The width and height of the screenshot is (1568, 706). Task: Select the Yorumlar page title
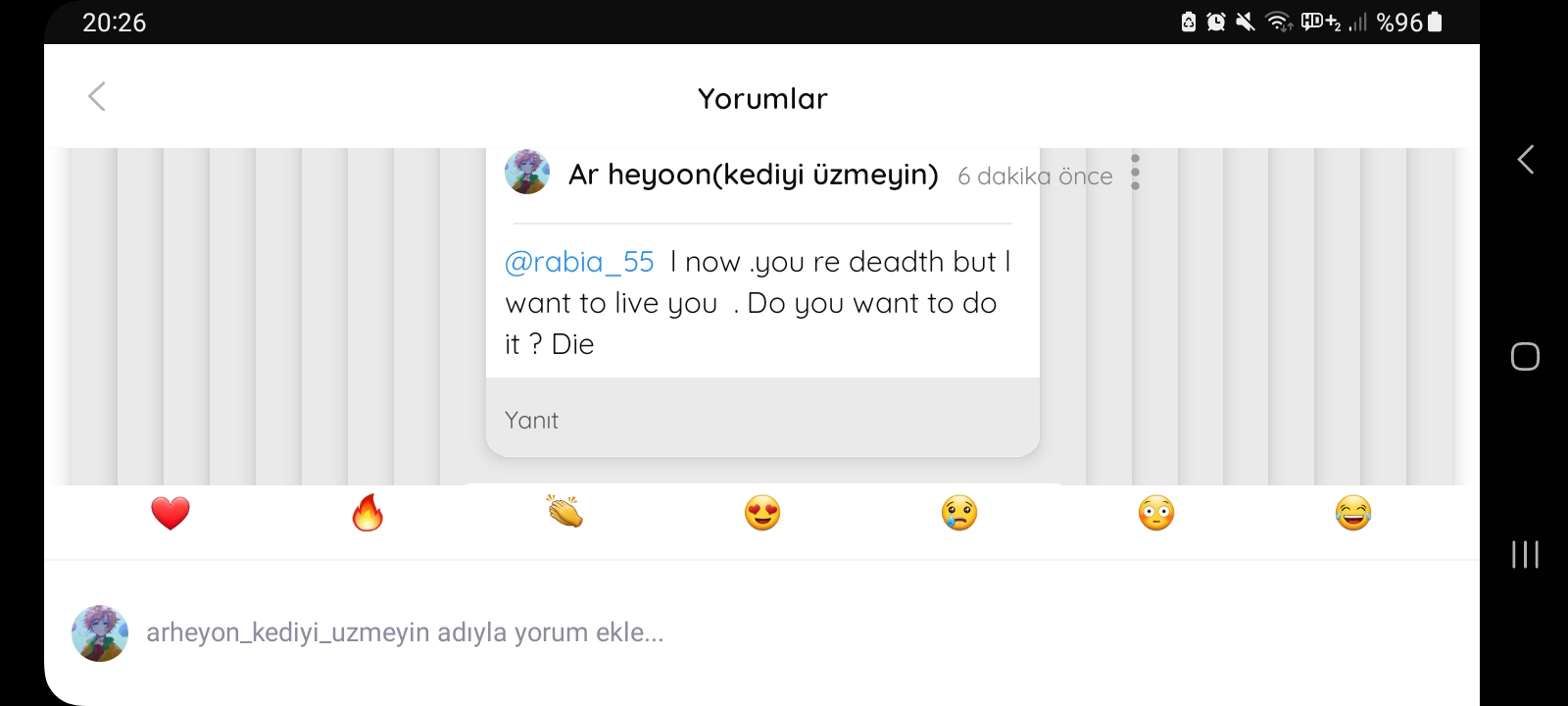(762, 98)
